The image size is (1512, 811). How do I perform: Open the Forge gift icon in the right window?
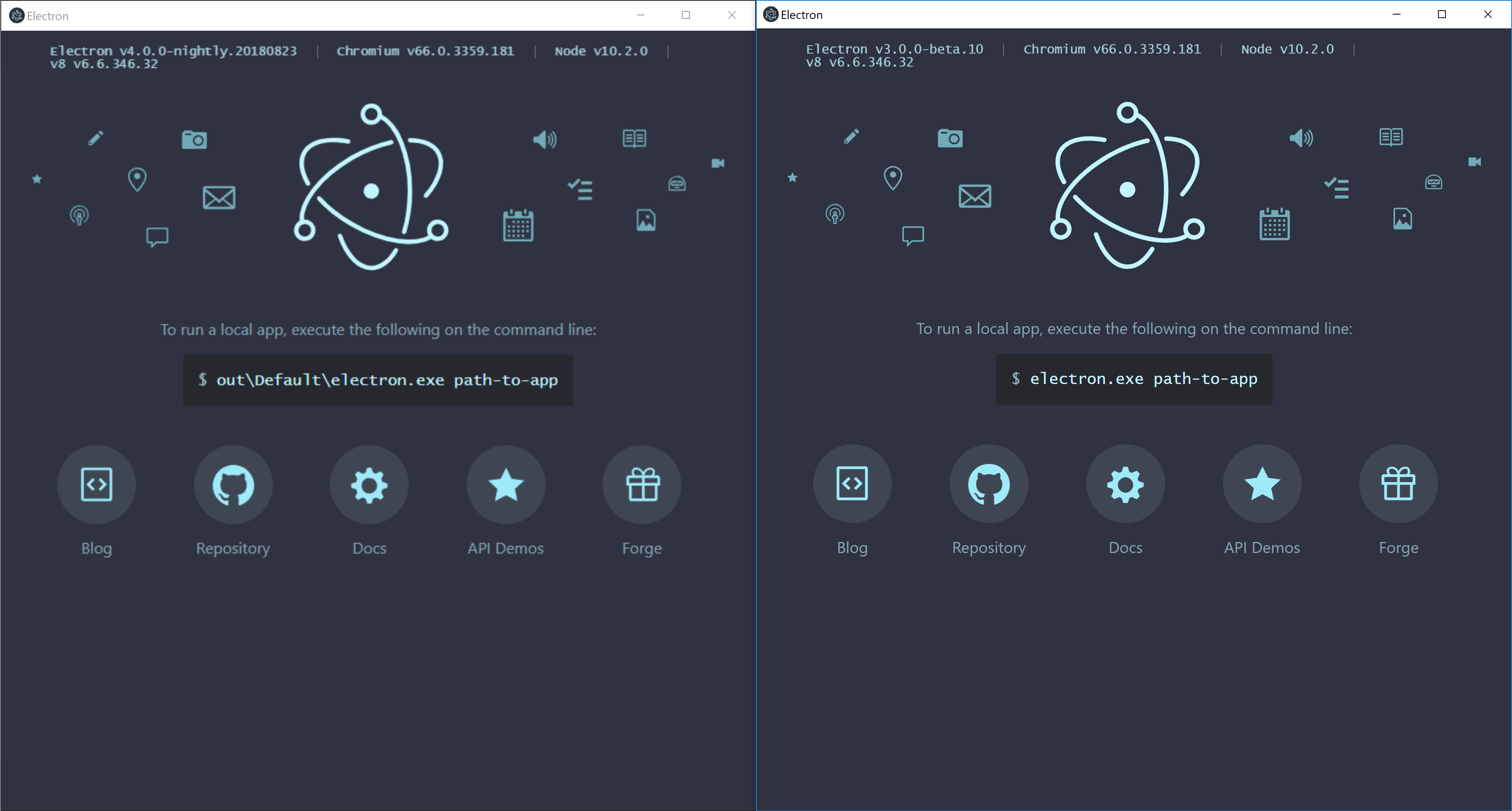pyautogui.click(x=1398, y=483)
